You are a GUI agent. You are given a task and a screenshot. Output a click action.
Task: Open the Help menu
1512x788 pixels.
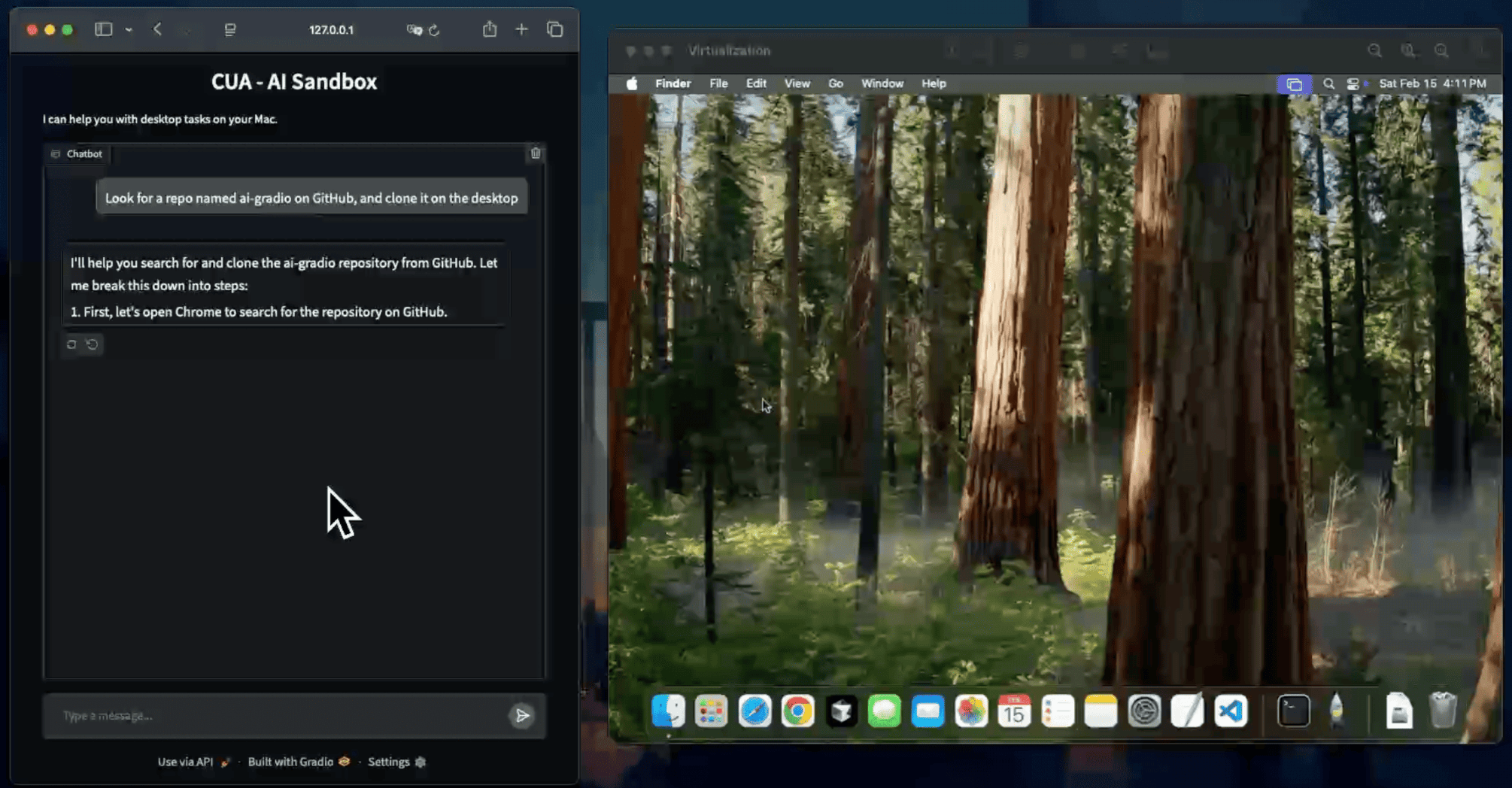pyautogui.click(x=934, y=83)
